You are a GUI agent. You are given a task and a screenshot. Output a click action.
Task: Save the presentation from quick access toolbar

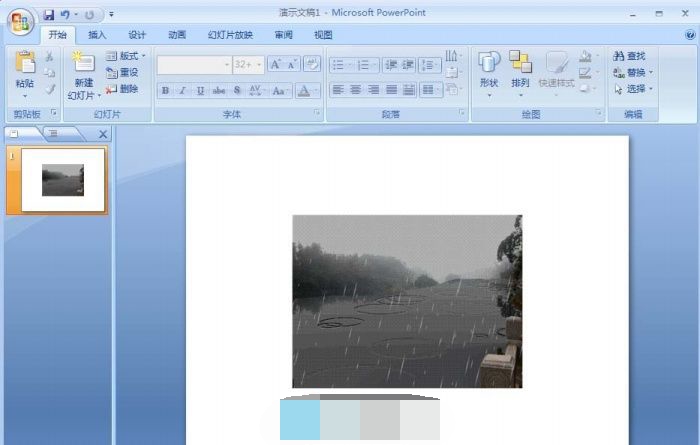click(x=49, y=15)
